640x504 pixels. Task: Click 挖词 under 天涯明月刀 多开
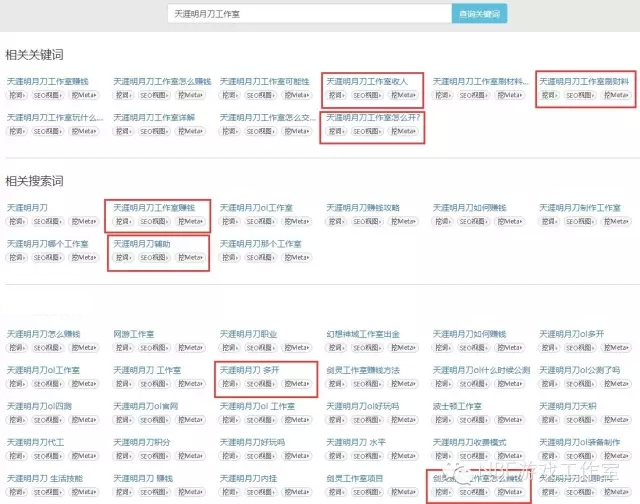point(230,383)
